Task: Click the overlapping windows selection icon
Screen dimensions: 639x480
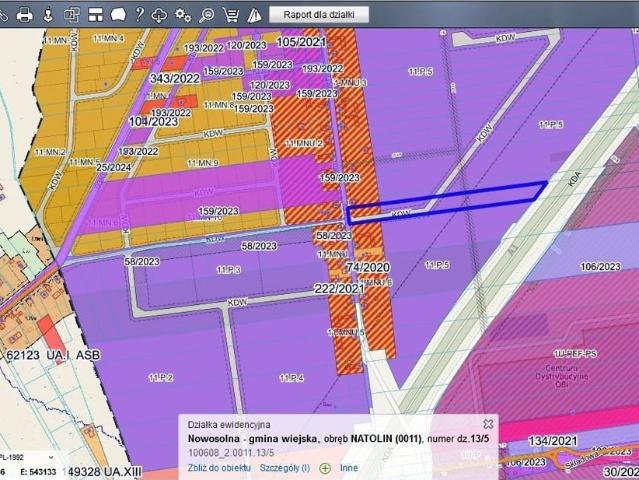Action: [71, 15]
